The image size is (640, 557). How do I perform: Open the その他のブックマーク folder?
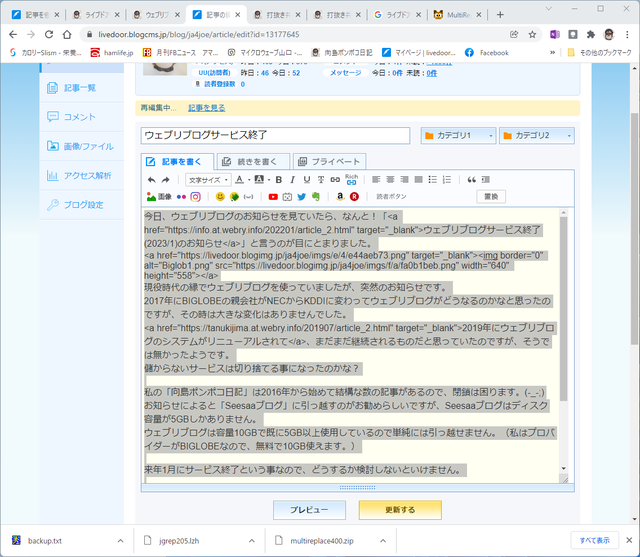tap(600, 52)
